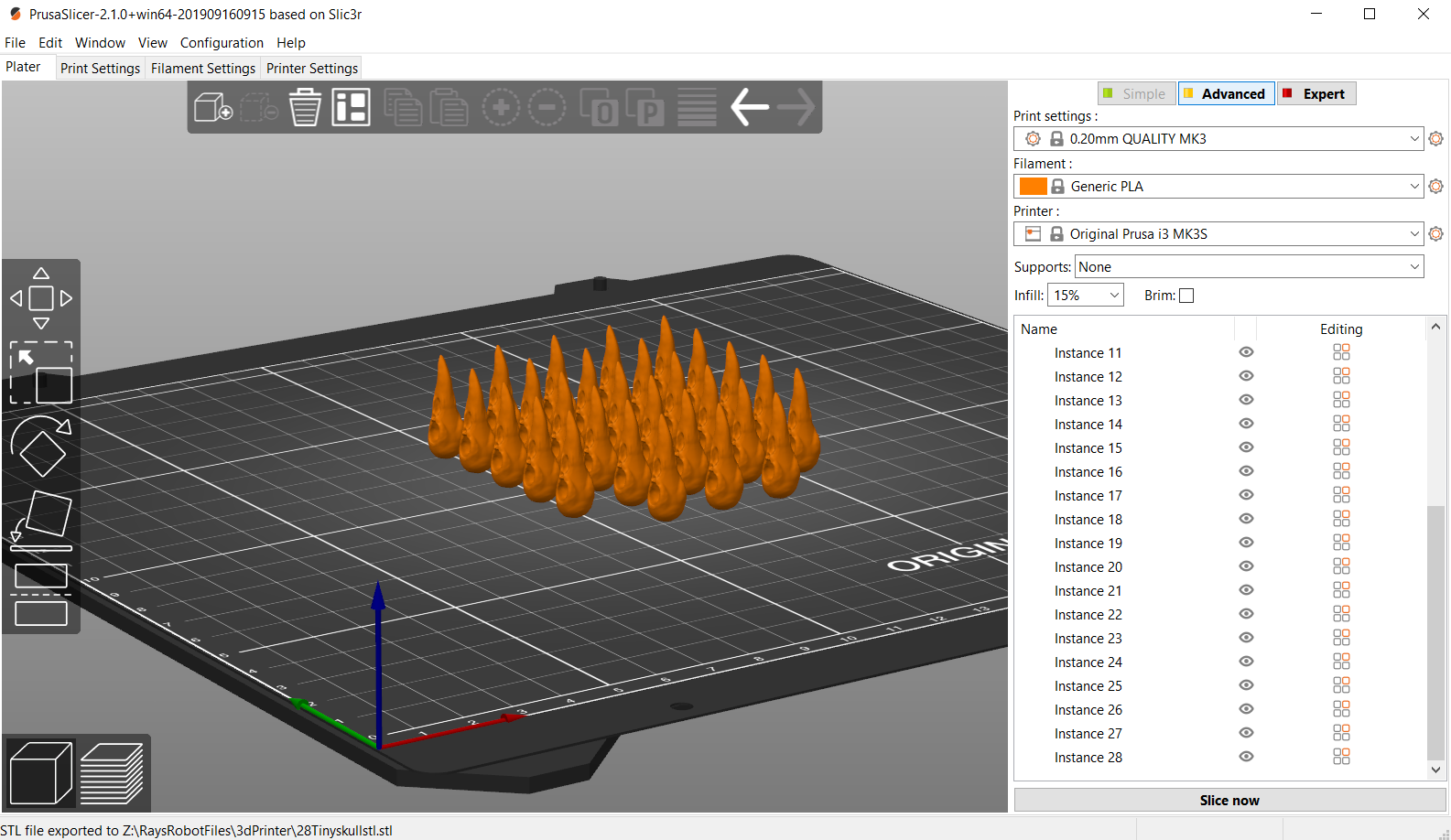The height and width of the screenshot is (840, 1451).
Task: Select the Cut tool
Action: (x=41, y=595)
